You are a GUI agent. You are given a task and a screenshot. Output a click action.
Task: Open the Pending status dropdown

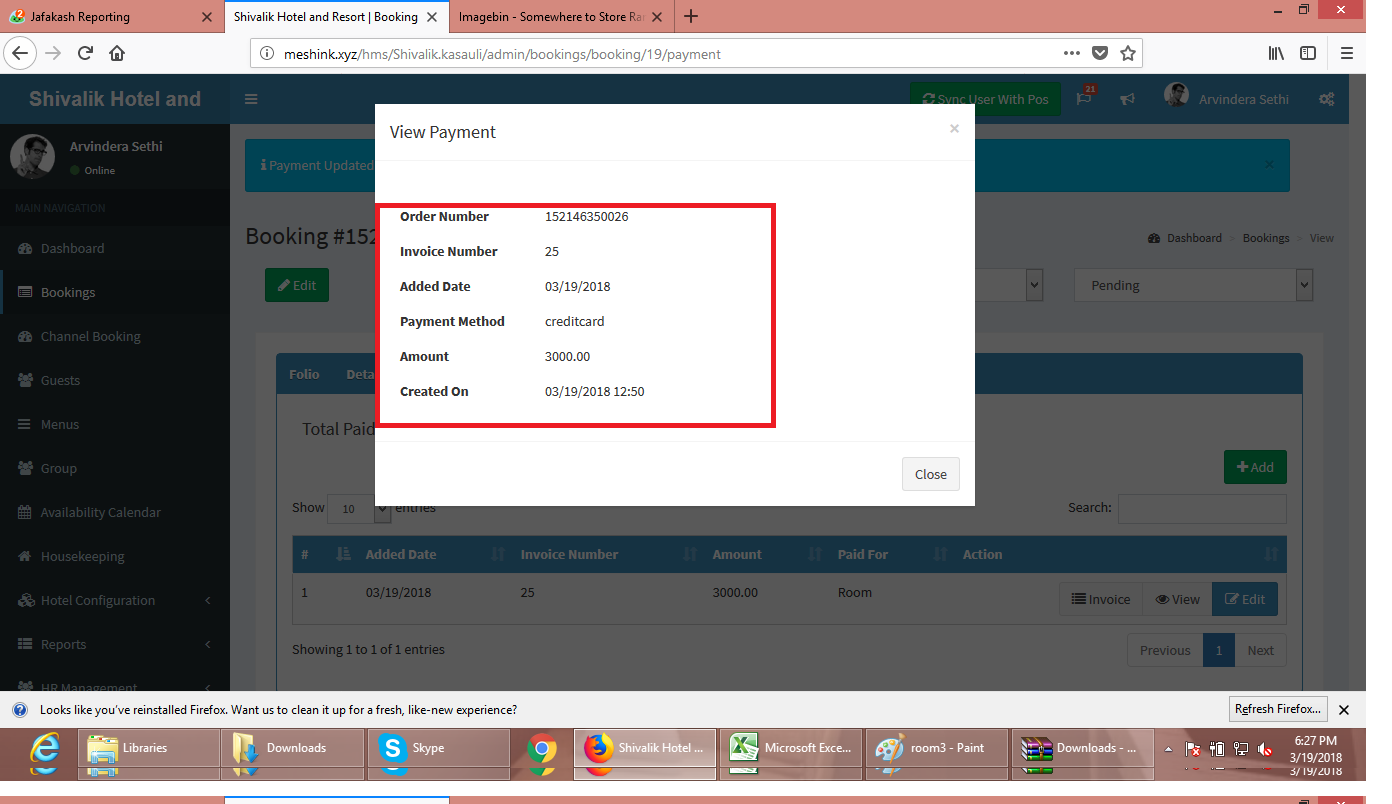pos(1193,285)
